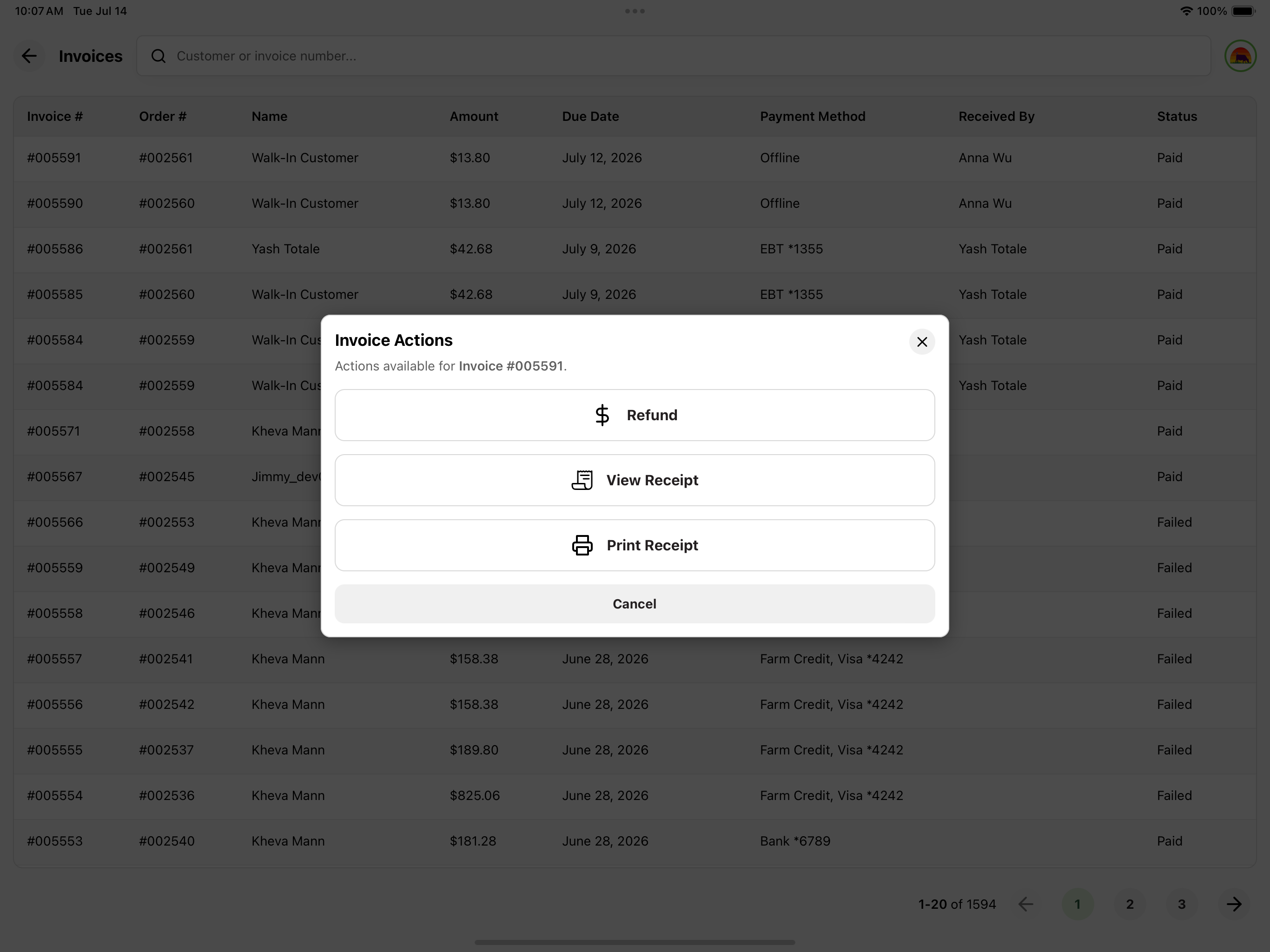Click the $825.06 amount cell

(x=474, y=795)
